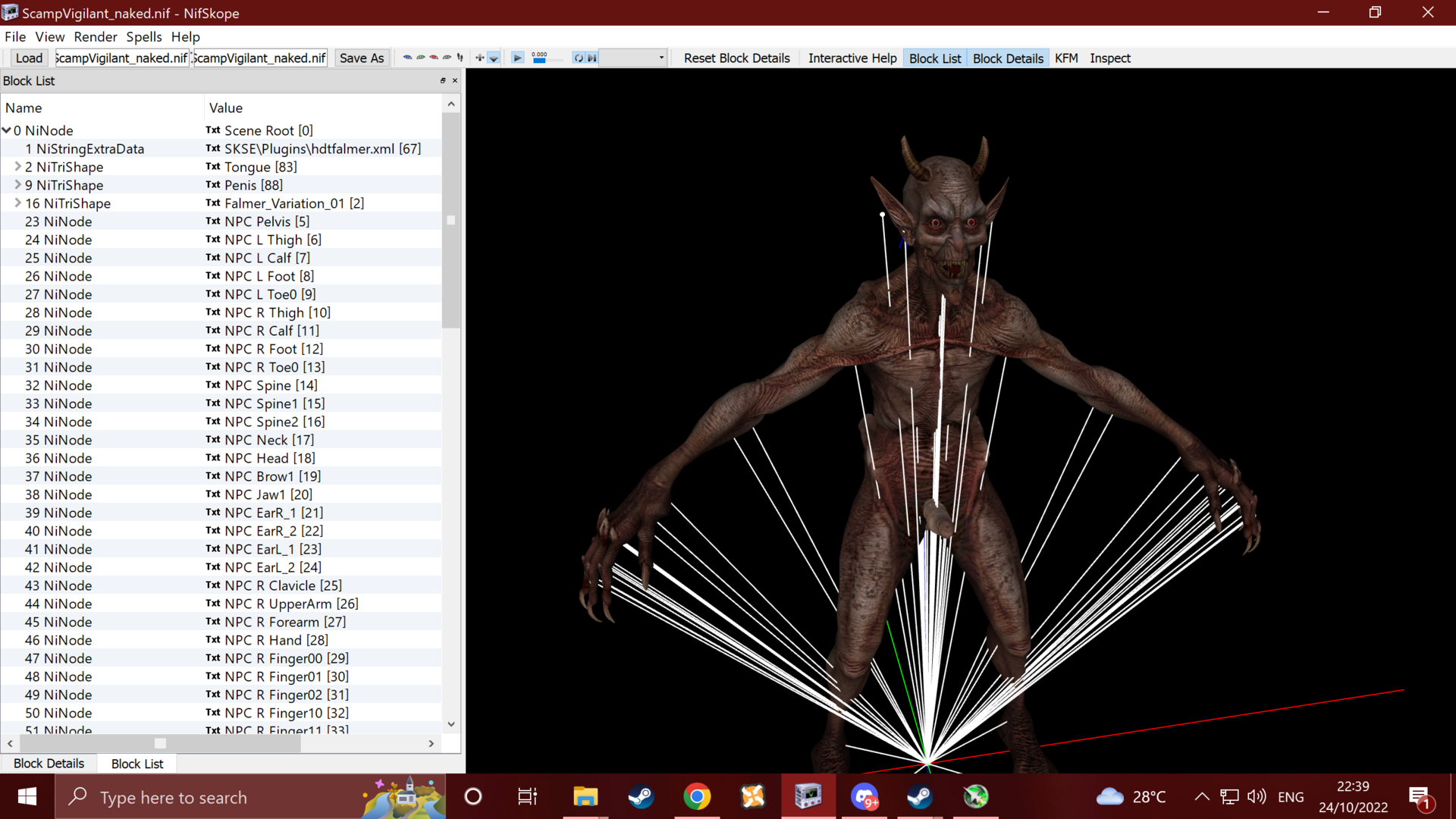Open the Render menu
Screen dimensions: 1456x819
(x=96, y=36)
